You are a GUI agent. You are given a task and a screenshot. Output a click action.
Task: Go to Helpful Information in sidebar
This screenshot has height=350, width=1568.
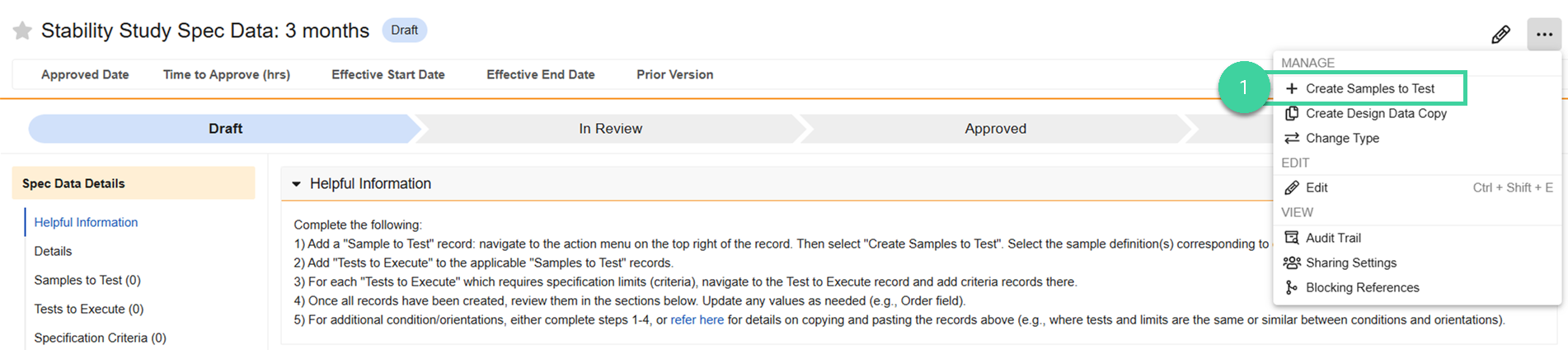point(86,222)
